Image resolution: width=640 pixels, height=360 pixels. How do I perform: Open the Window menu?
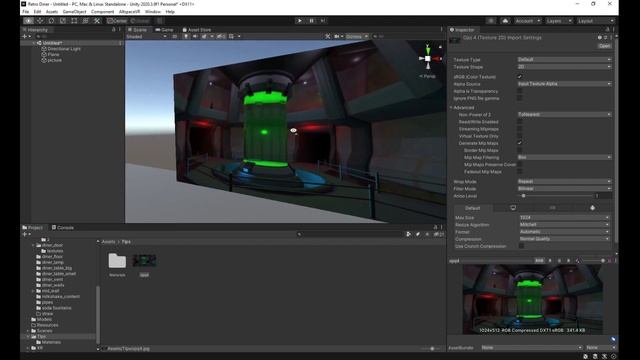pyautogui.click(x=153, y=12)
